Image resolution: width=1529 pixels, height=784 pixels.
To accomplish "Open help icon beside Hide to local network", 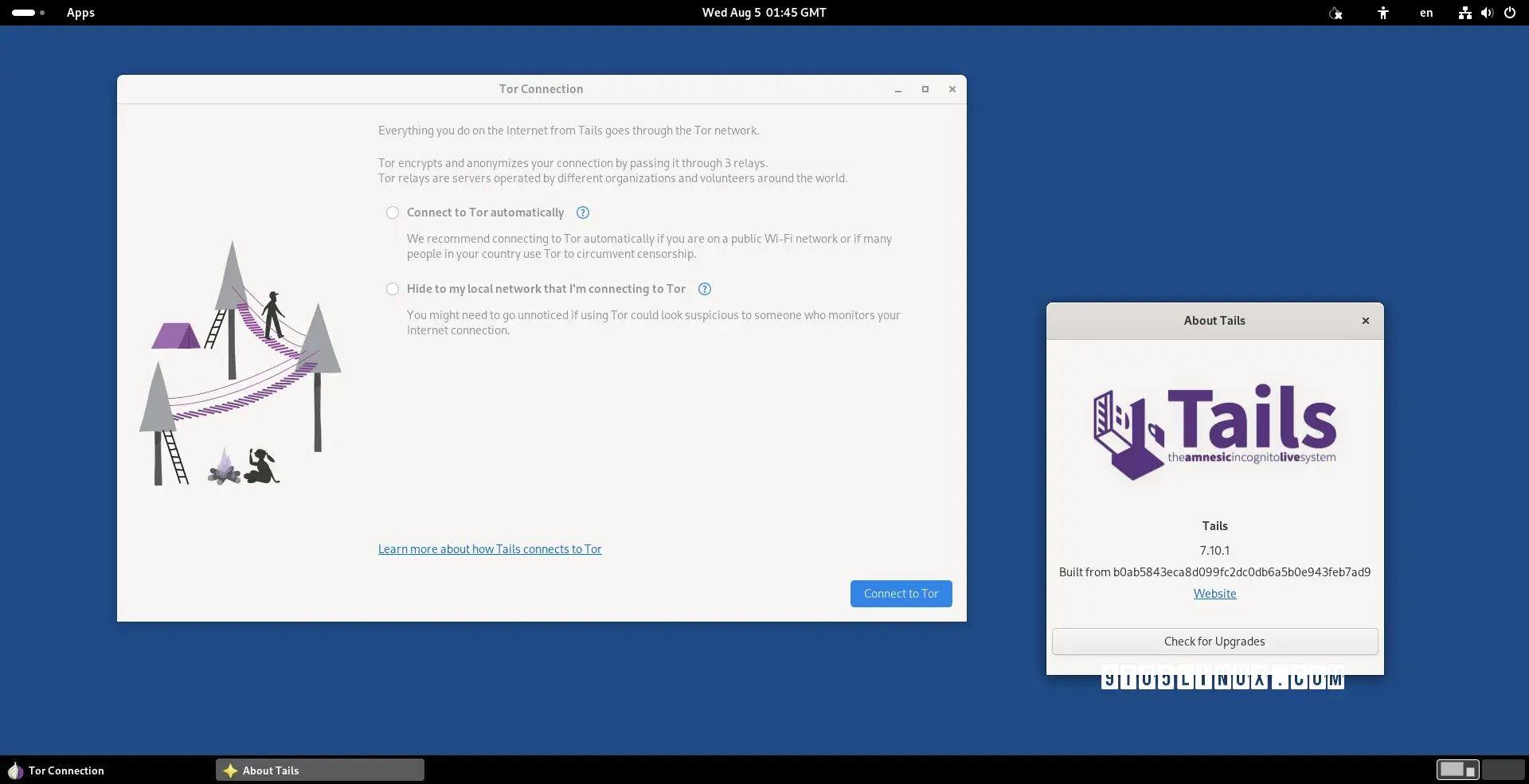I will 705,289.
